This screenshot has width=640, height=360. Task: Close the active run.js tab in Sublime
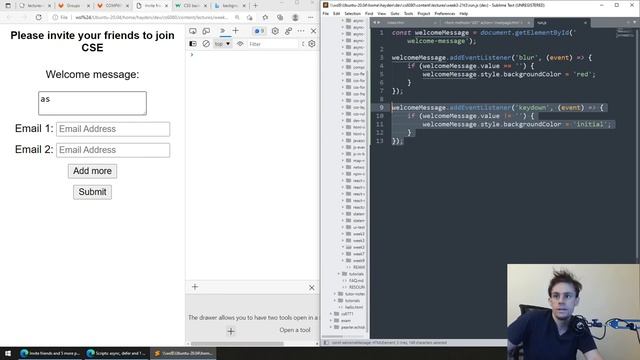point(585,23)
